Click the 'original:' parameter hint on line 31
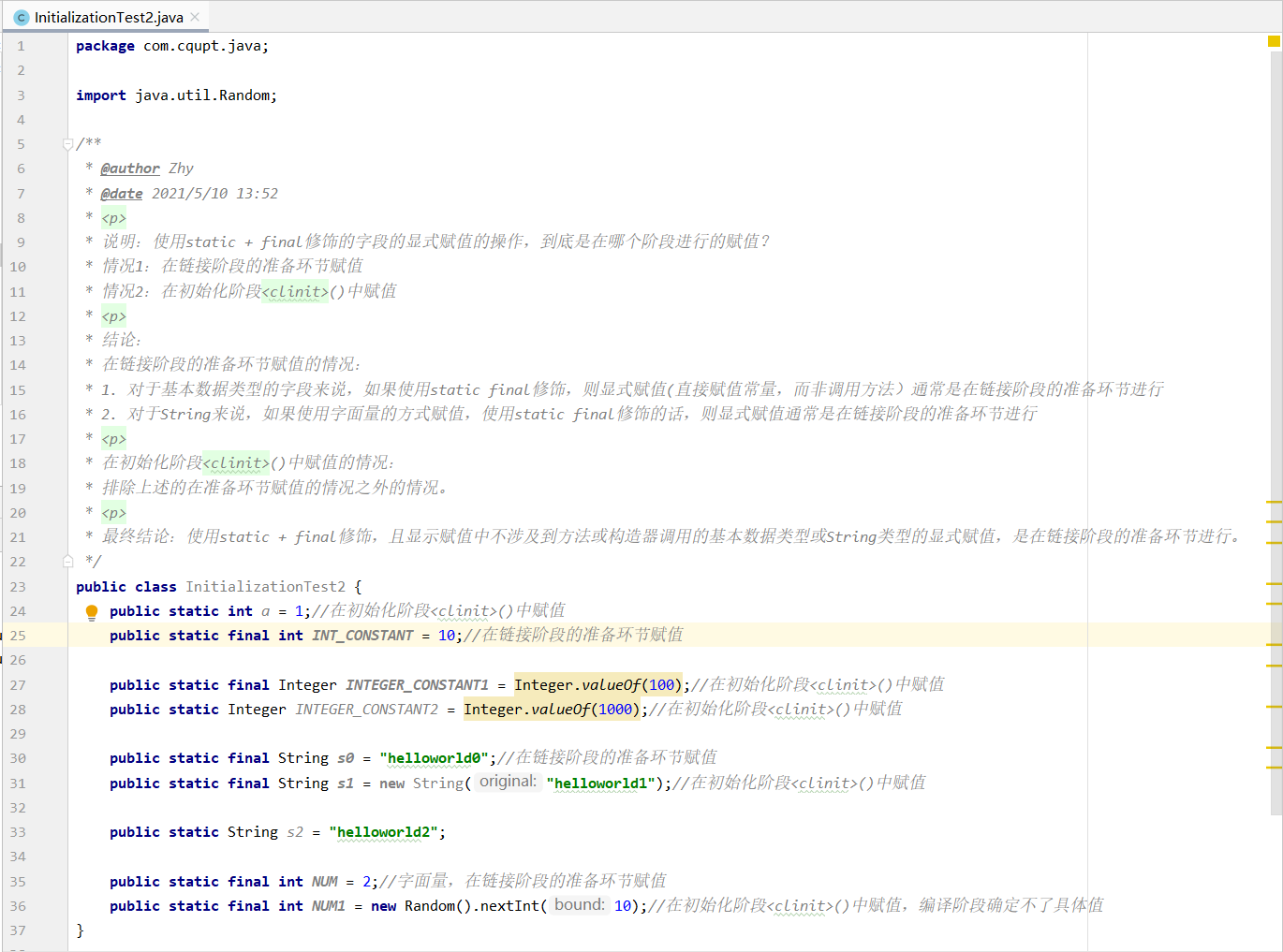Image resolution: width=1283 pixels, height=952 pixels. [509, 782]
